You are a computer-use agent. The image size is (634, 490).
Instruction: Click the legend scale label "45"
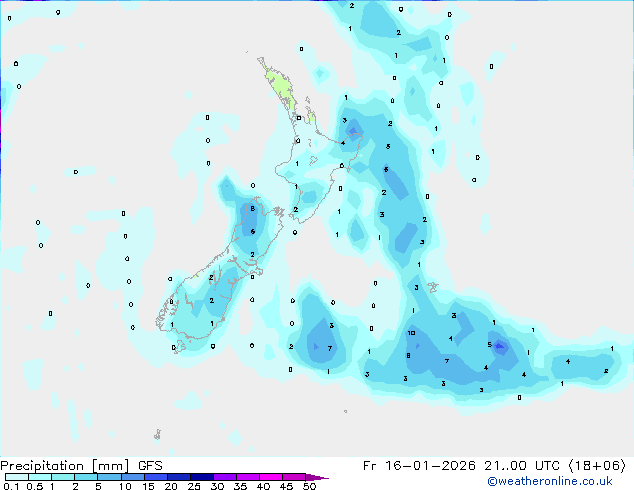point(286,486)
